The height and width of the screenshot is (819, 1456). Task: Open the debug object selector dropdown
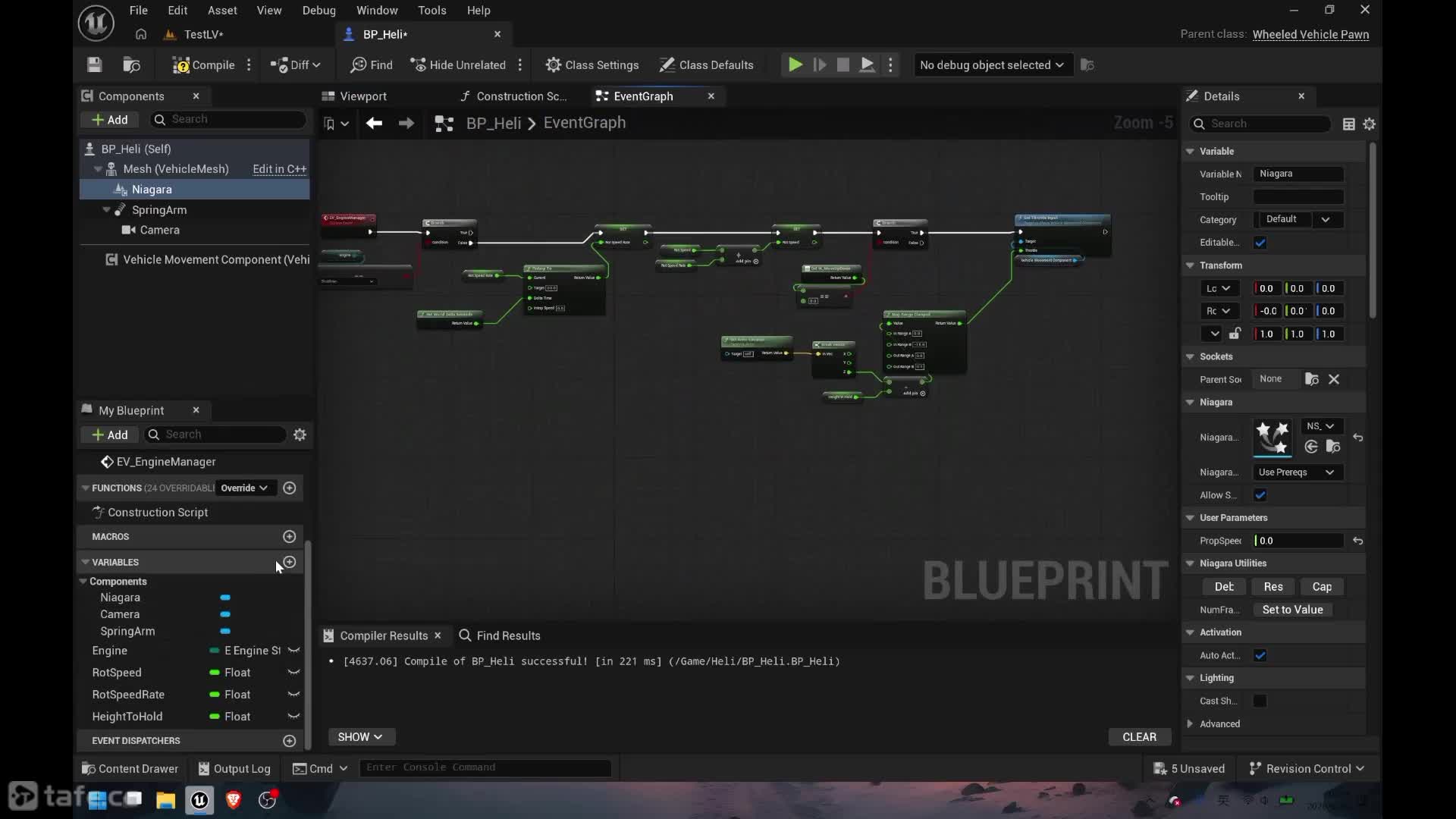pyautogui.click(x=992, y=65)
